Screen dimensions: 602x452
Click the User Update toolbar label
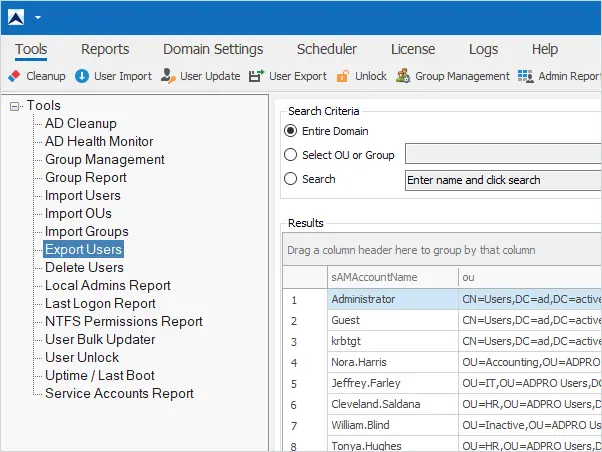click(210, 76)
